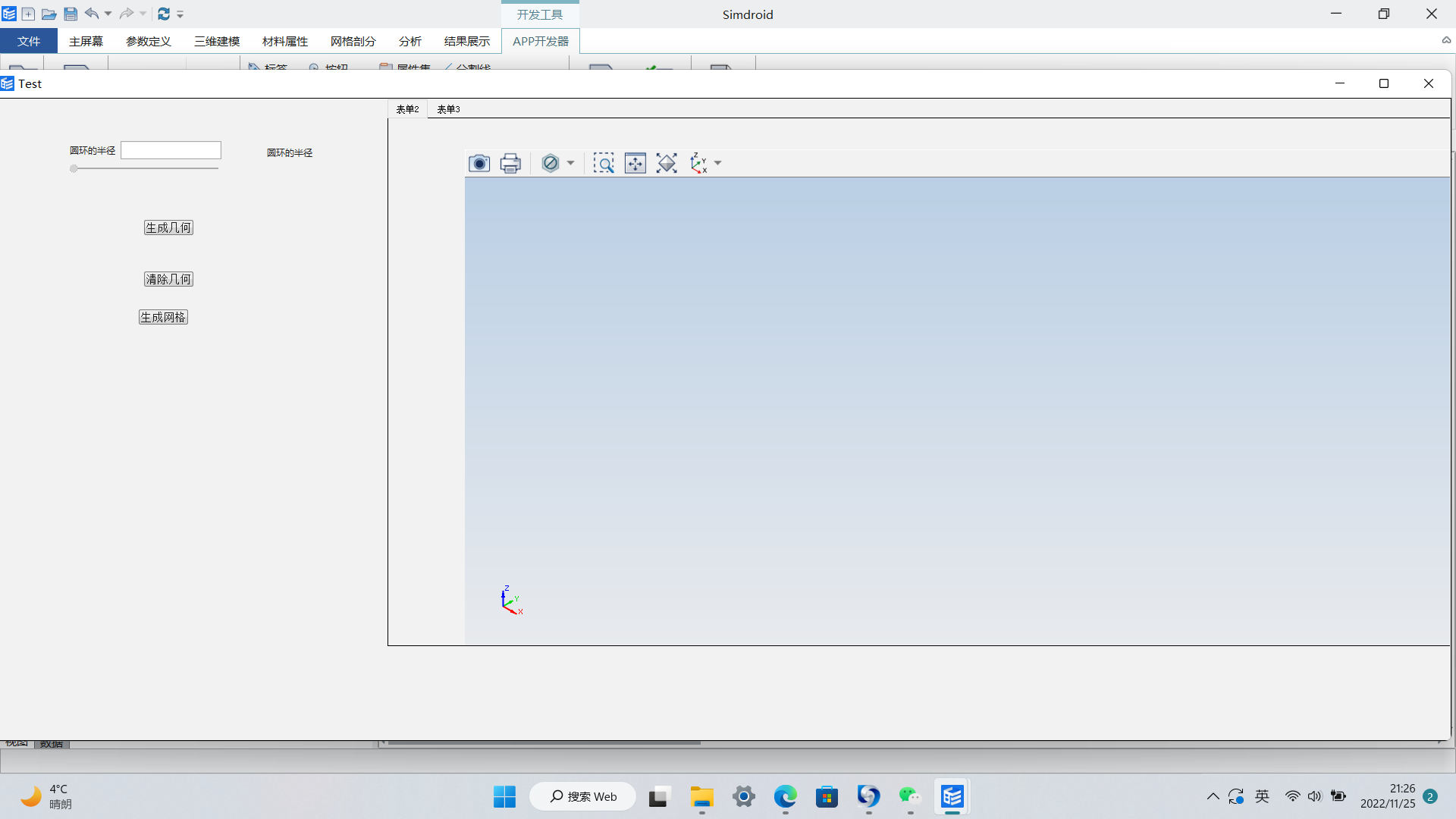
Task: Click the 英 input method indicator
Action: pos(1262,796)
